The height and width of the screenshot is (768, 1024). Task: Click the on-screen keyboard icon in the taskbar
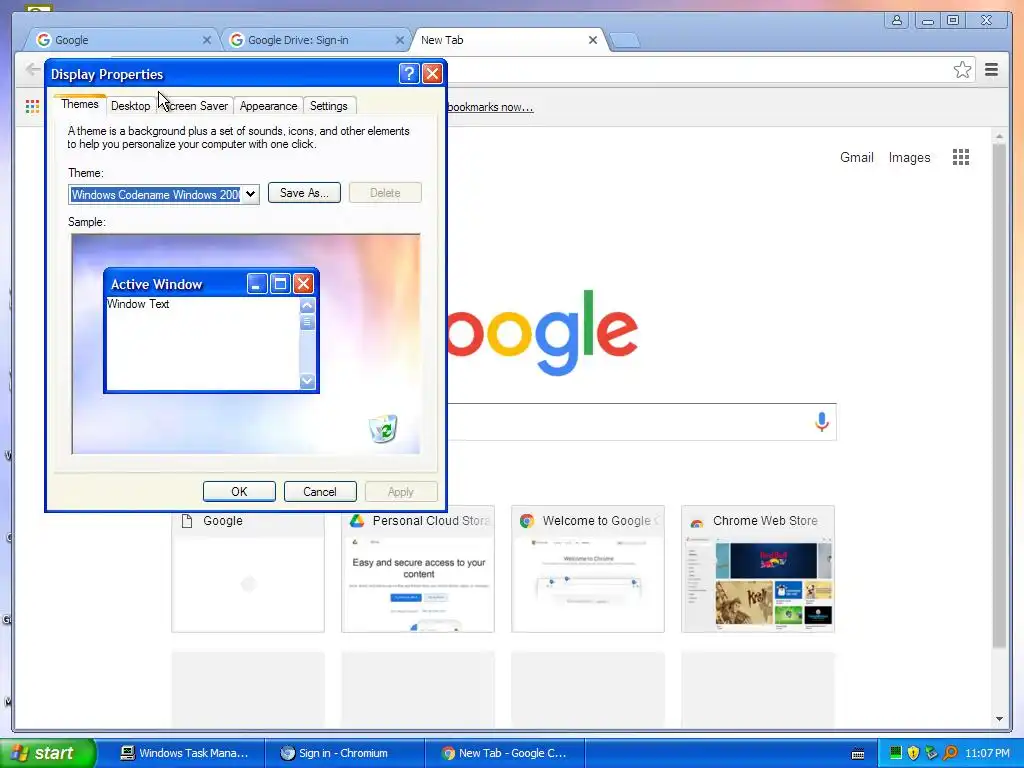coord(858,754)
